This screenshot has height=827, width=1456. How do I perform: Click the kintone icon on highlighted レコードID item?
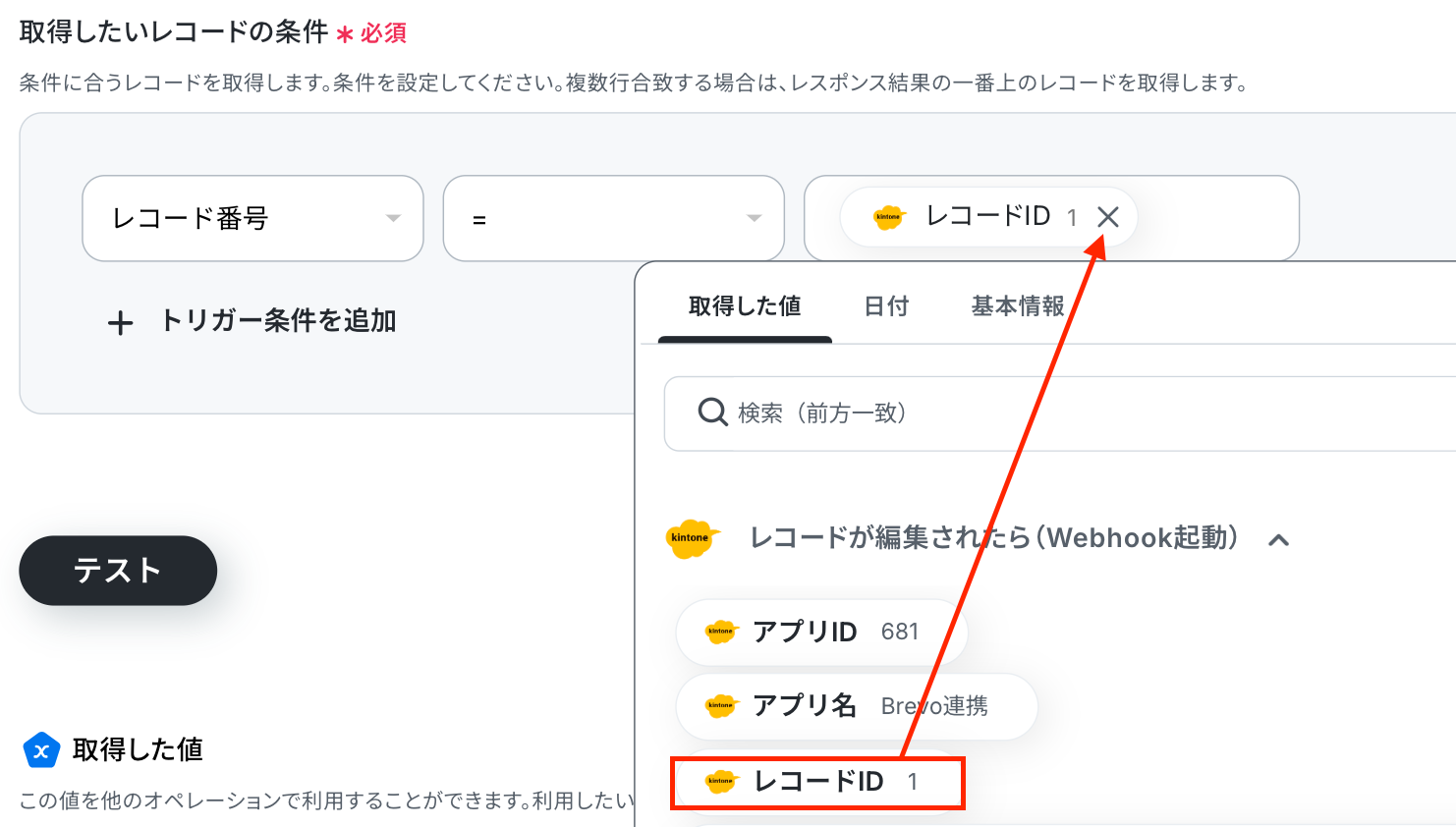coord(720,782)
